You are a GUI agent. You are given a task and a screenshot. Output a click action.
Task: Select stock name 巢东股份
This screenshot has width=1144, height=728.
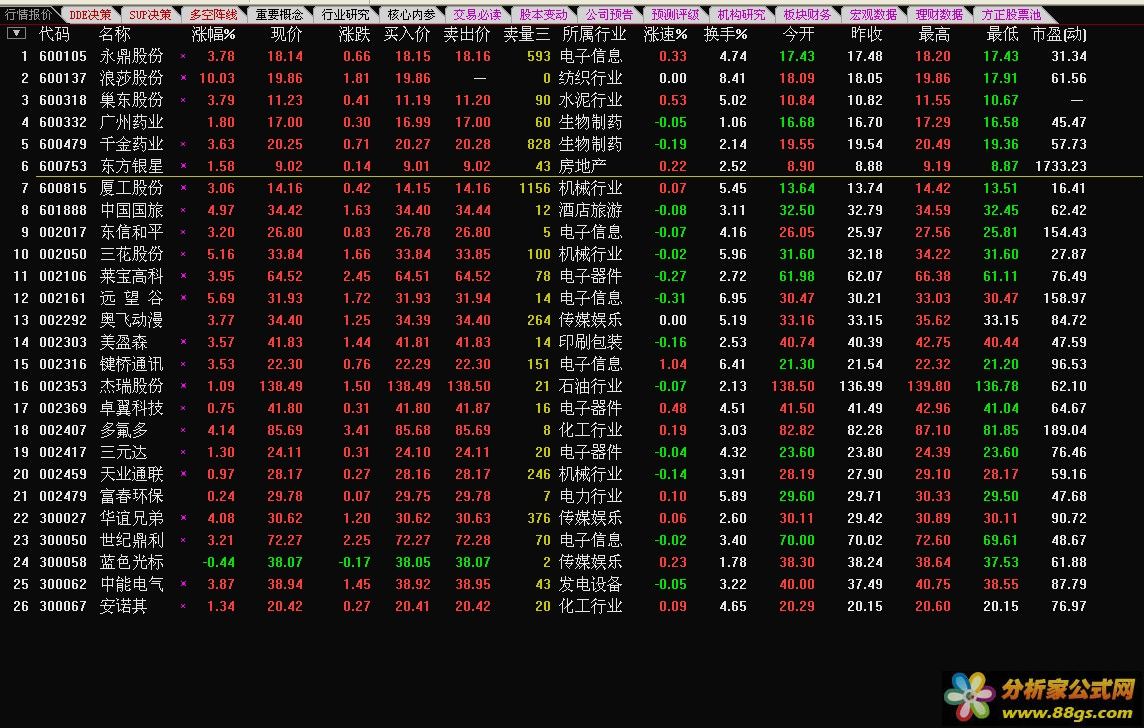131,100
